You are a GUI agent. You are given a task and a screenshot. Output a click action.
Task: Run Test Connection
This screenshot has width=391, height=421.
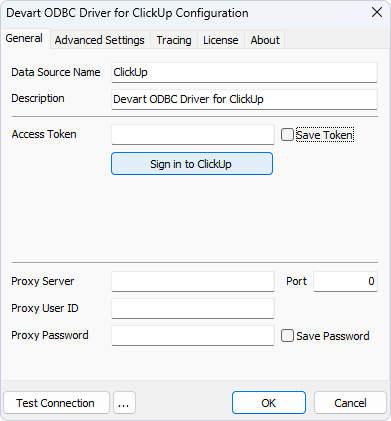point(56,403)
